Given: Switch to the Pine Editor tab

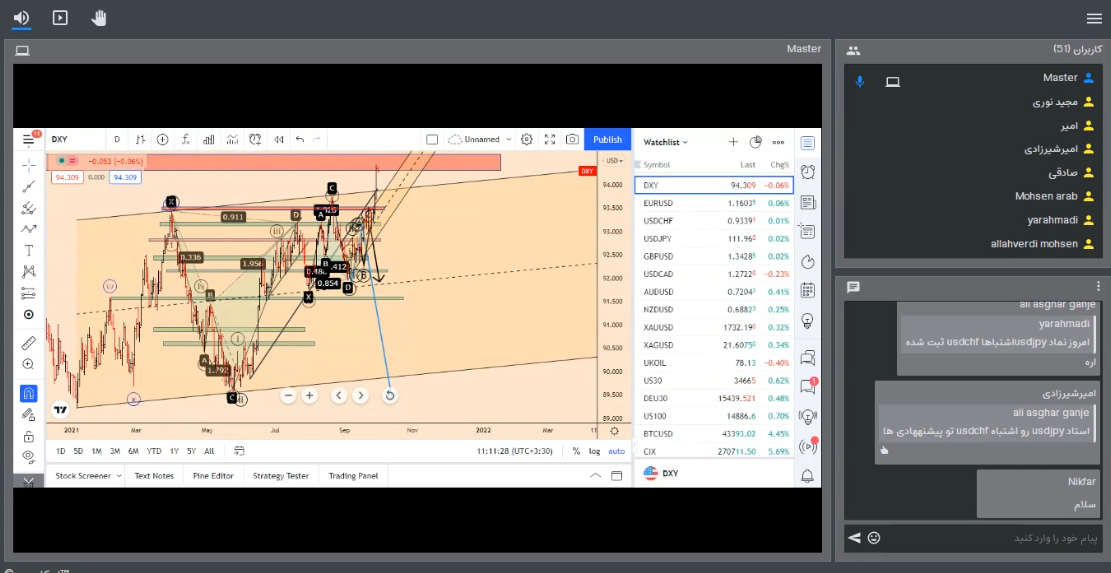Looking at the screenshot, I should pyautogui.click(x=213, y=476).
